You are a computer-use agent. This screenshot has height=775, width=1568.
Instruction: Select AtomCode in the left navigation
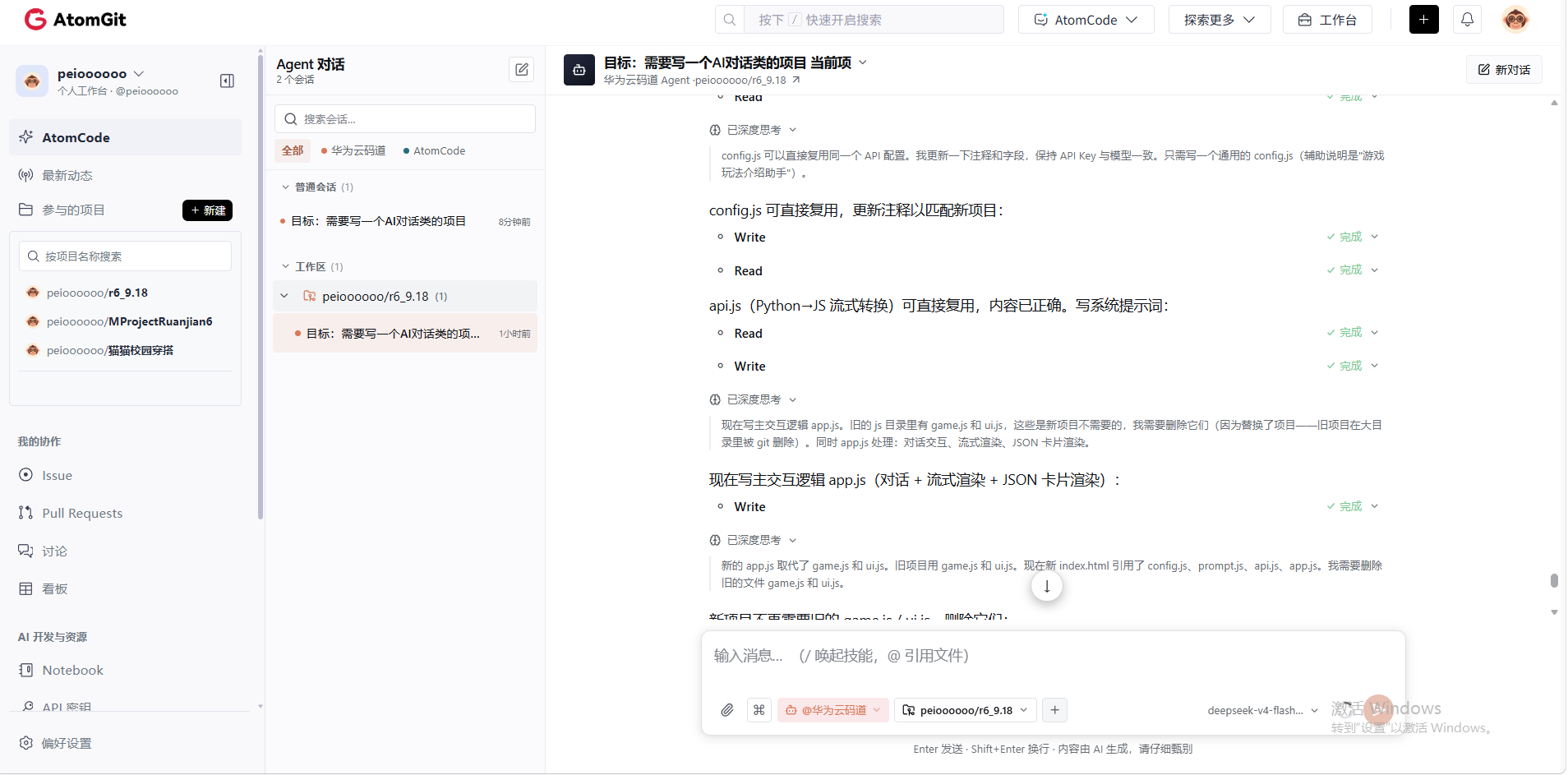click(x=125, y=137)
